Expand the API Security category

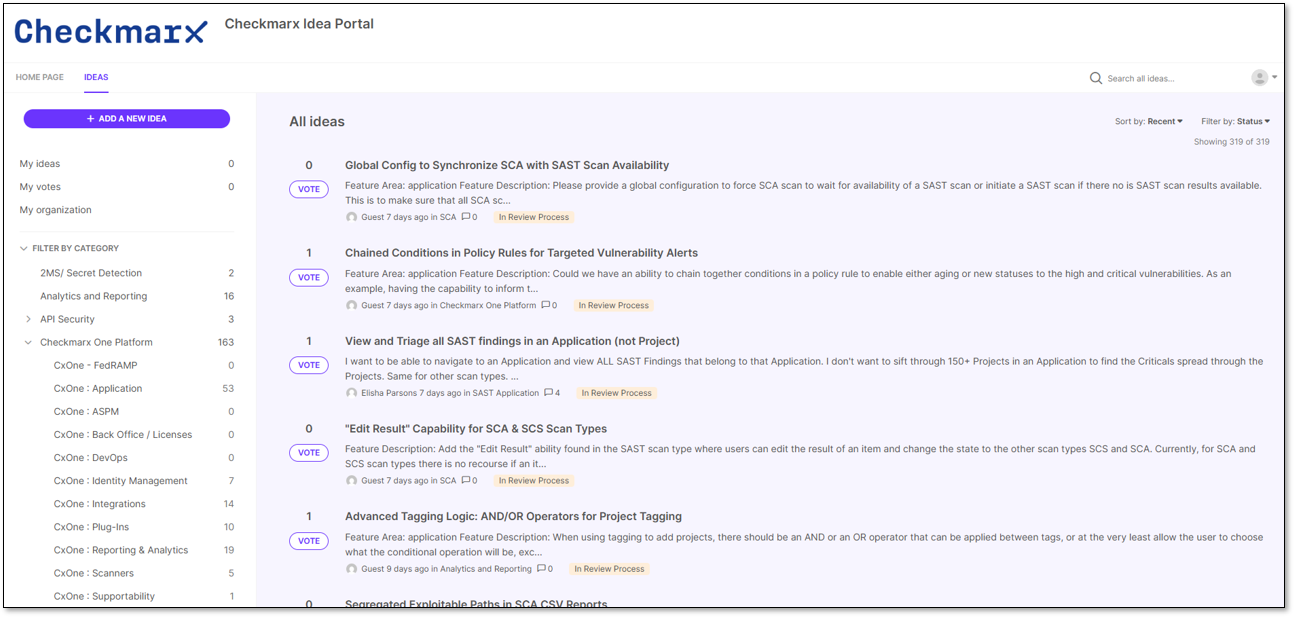pos(28,319)
